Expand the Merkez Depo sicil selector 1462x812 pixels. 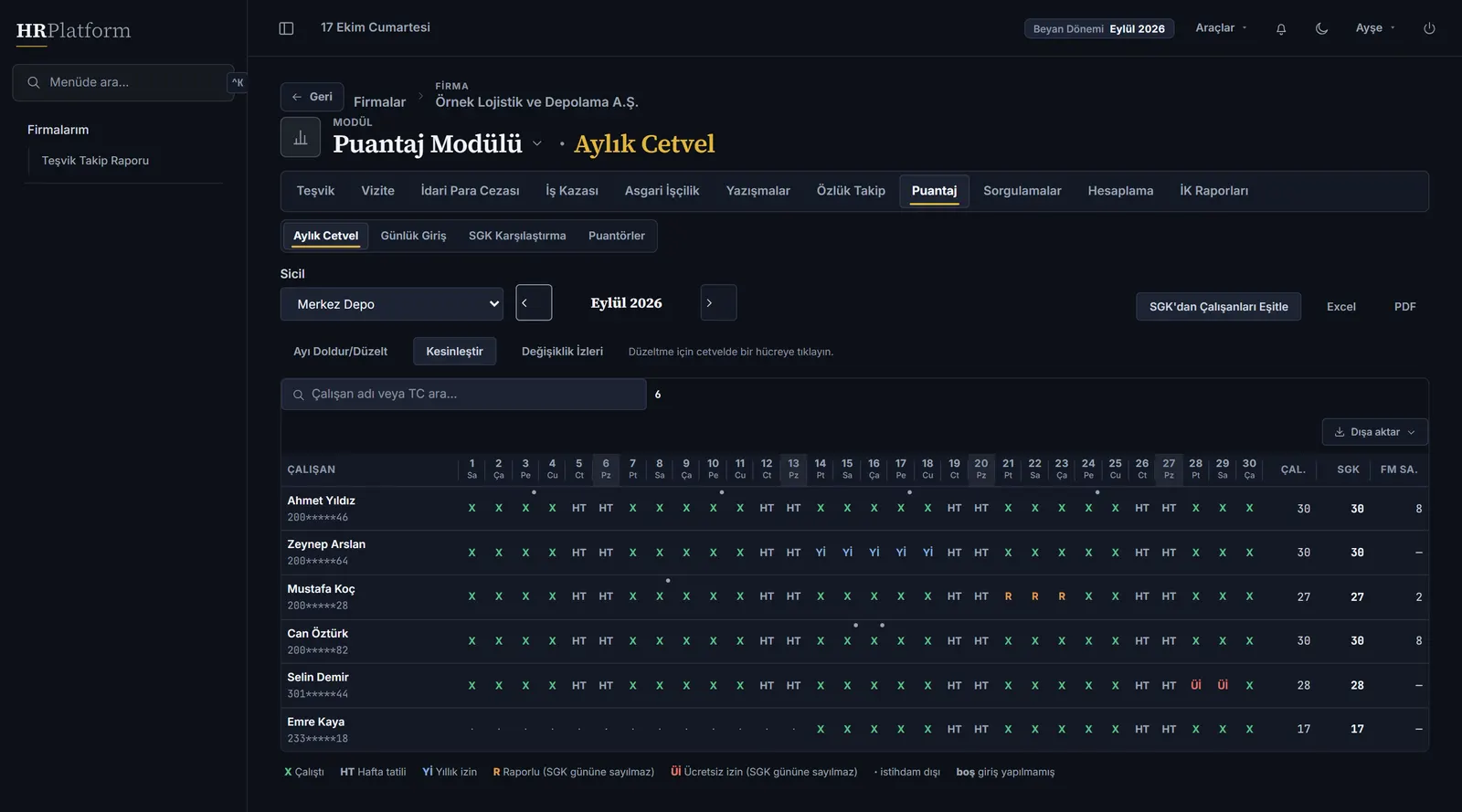pyautogui.click(x=392, y=304)
